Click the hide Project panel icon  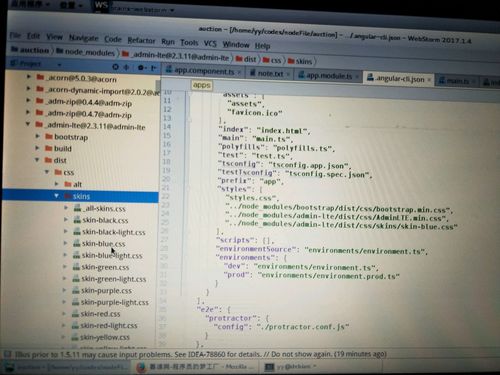[154, 68]
